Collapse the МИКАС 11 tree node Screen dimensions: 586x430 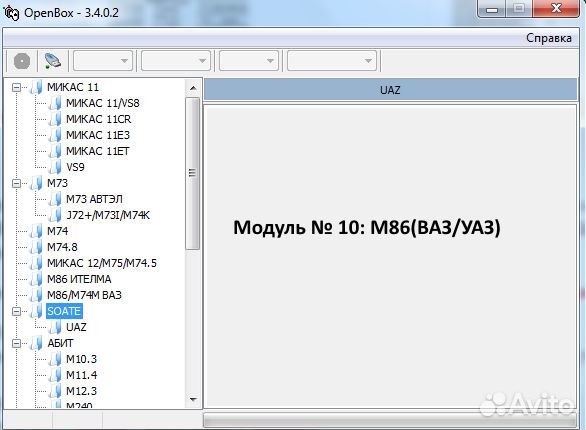coord(16,87)
